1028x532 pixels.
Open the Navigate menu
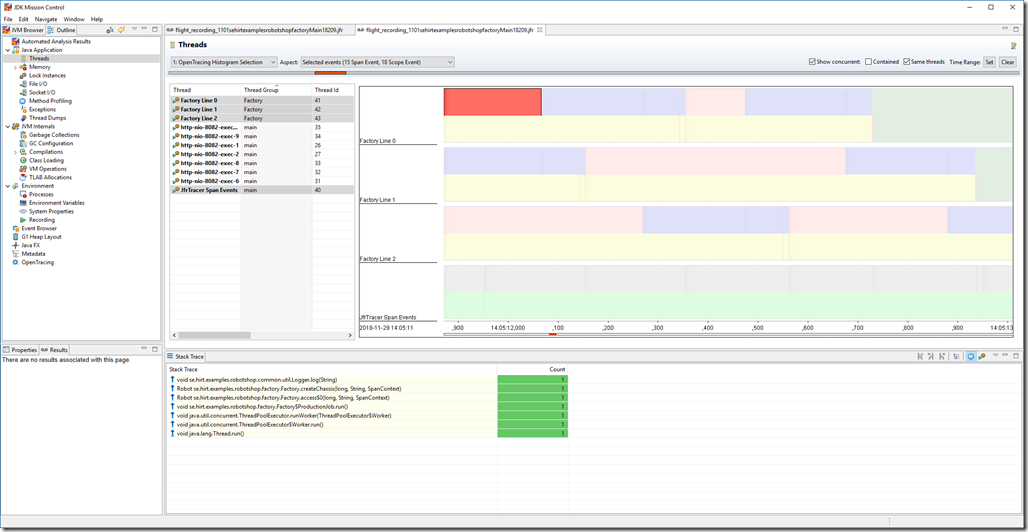click(46, 19)
